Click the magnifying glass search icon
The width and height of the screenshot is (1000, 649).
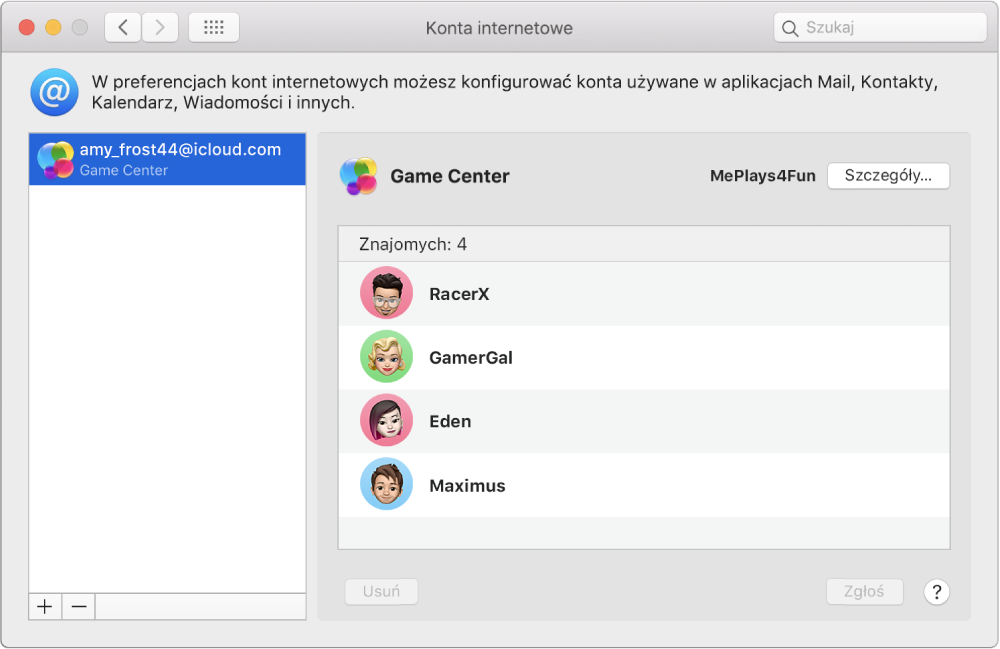point(790,28)
